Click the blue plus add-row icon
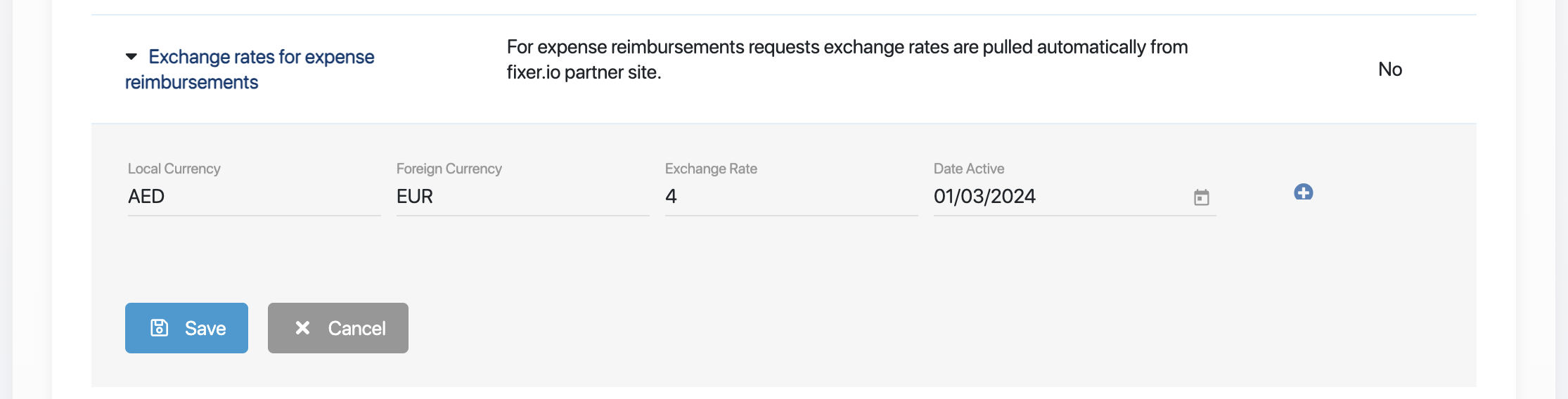Viewport: 1568px width, 399px height. click(x=1303, y=192)
